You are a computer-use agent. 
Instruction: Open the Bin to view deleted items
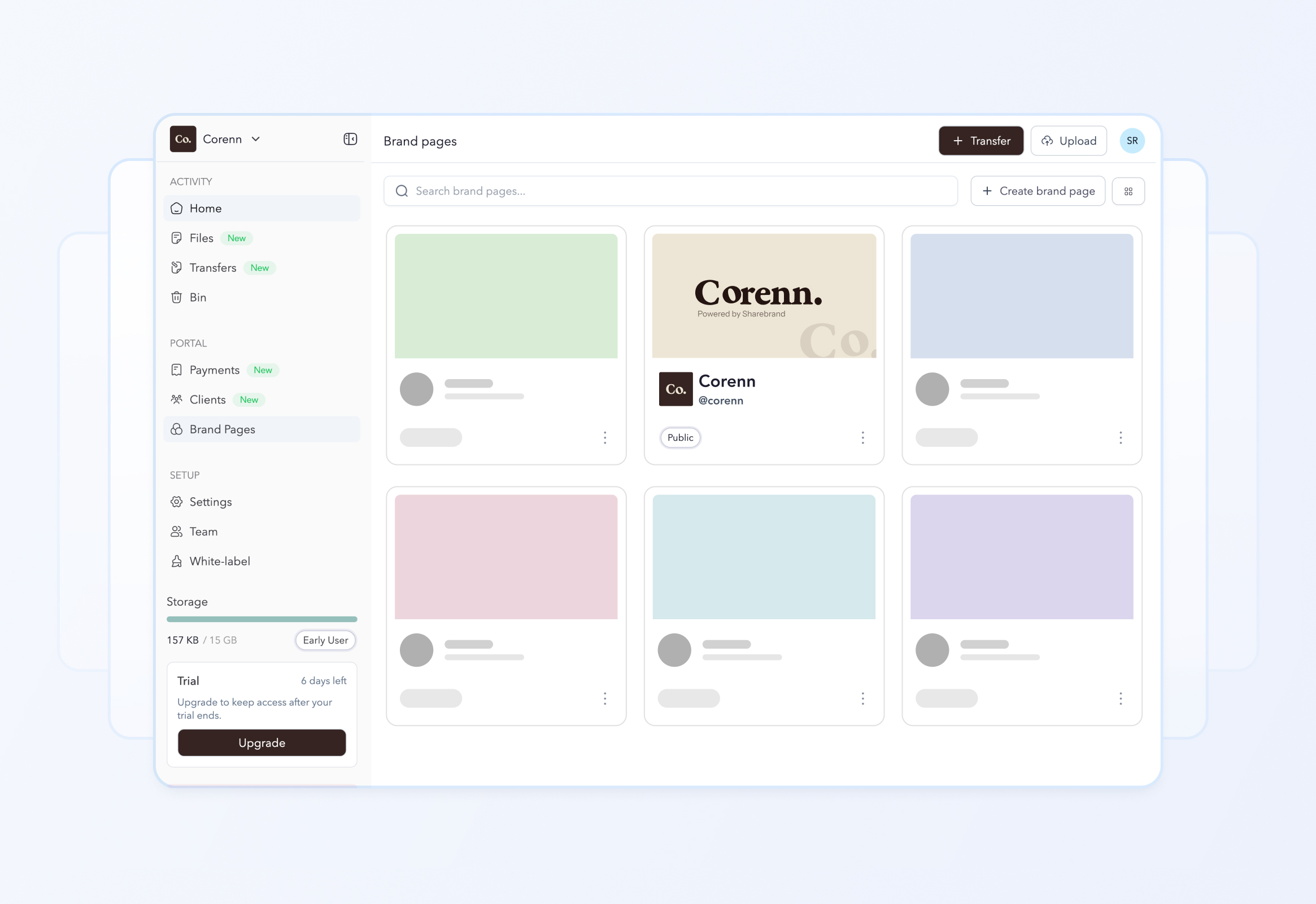tap(198, 297)
